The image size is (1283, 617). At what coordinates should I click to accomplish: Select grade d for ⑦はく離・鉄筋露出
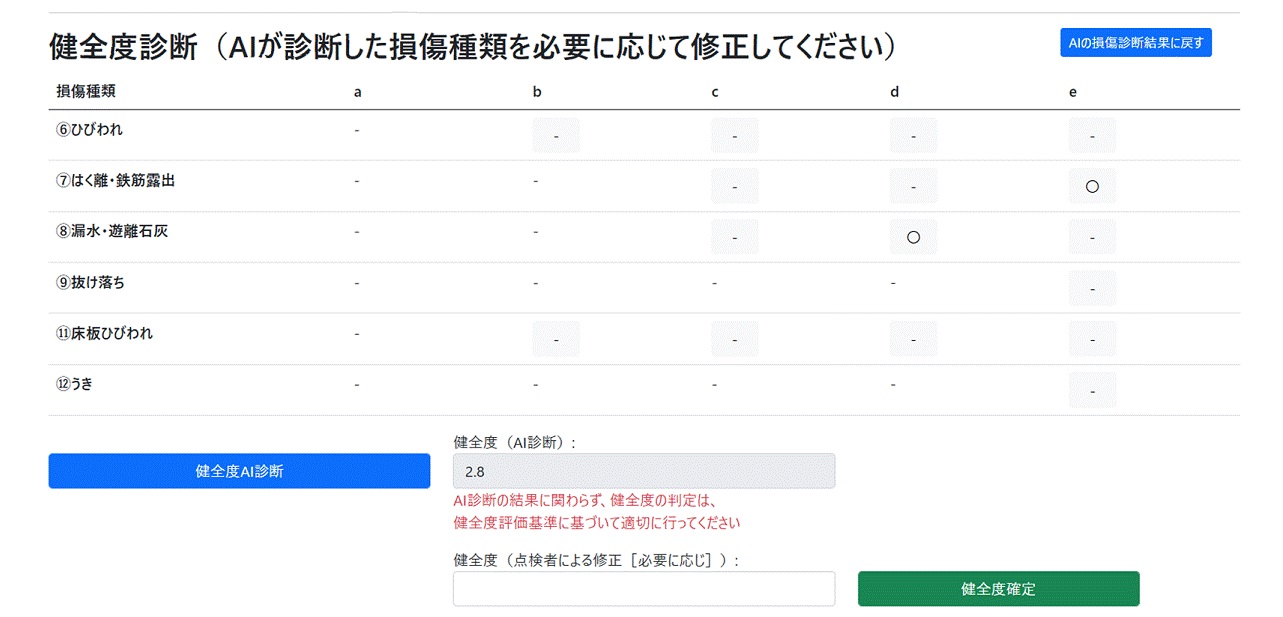(913, 186)
